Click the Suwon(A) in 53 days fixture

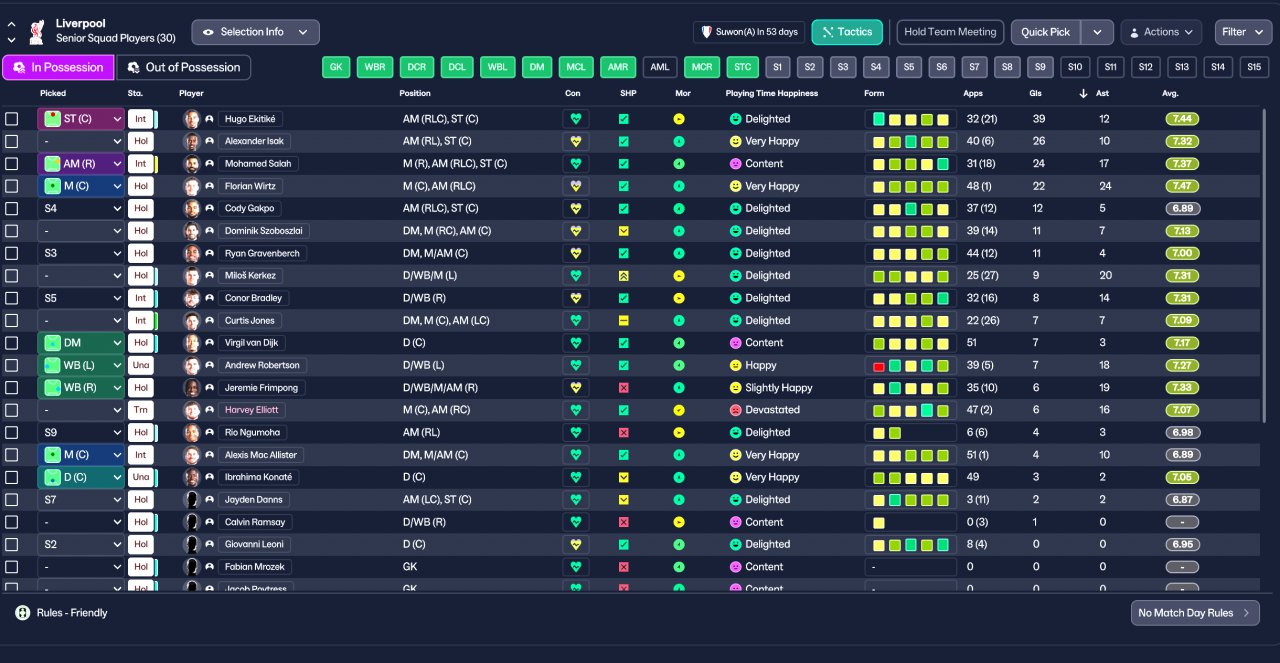[x=749, y=32]
